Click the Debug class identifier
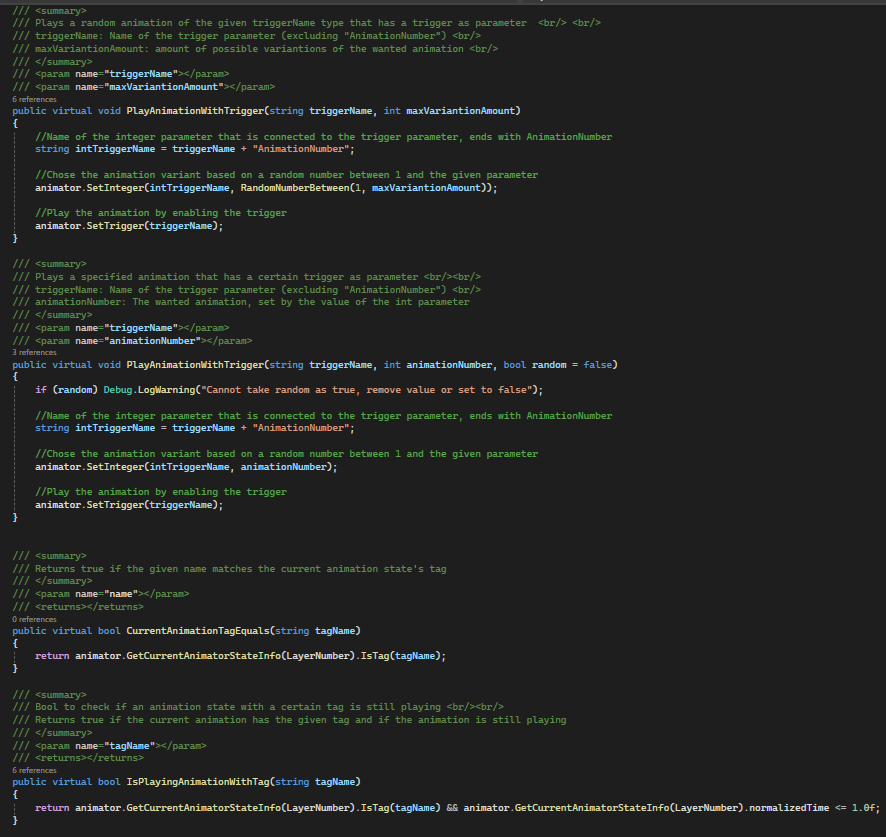 [x=116, y=389]
